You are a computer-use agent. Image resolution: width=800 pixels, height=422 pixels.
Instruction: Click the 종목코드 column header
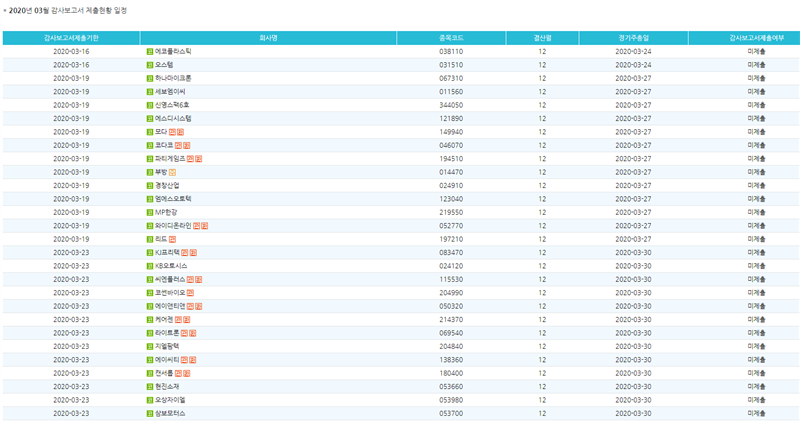451,38
